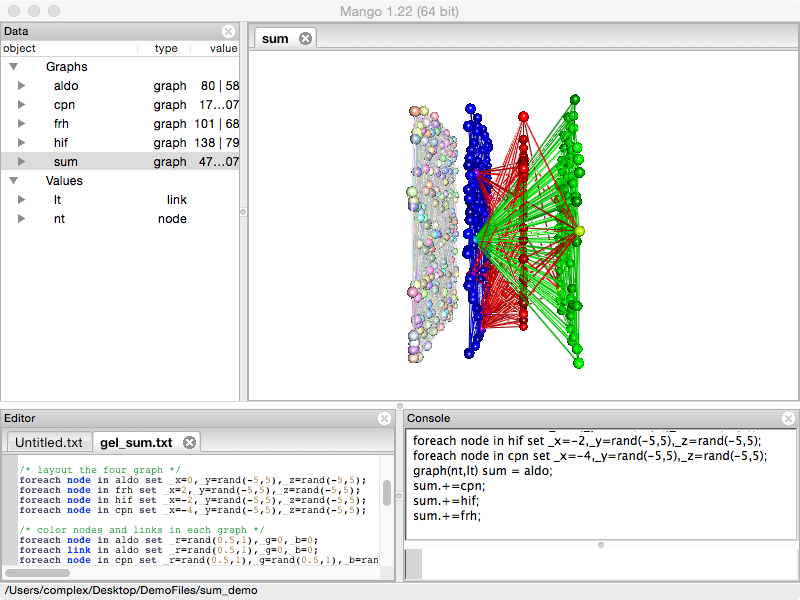Image resolution: width=800 pixels, height=600 pixels.
Task: Expand the nt node value
Action: (x=22, y=219)
